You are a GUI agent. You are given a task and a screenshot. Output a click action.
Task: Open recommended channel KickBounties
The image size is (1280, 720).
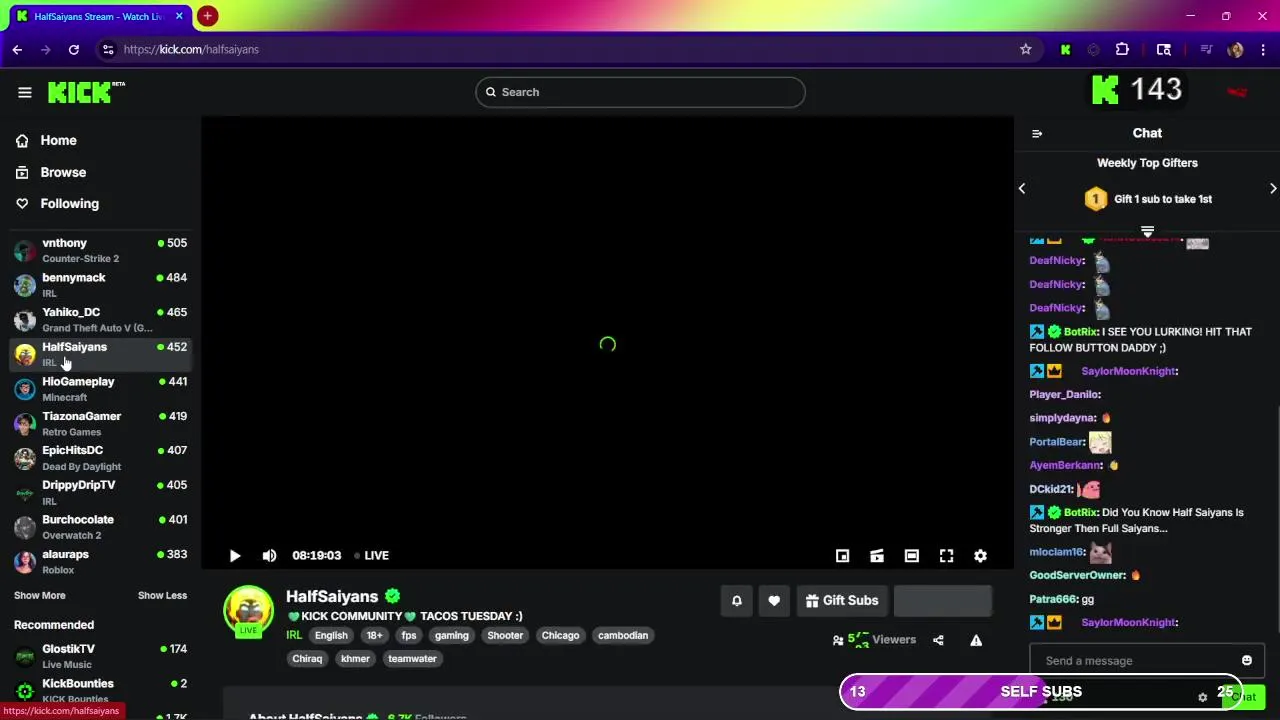[x=100, y=691]
